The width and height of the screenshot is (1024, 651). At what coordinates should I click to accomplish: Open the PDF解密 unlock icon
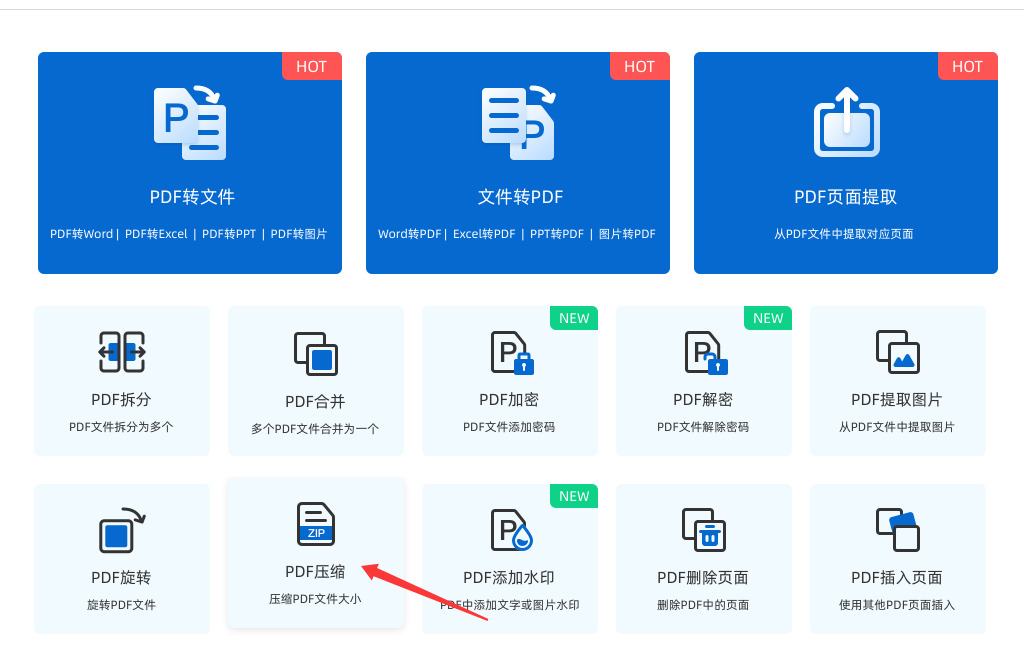tap(707, 353)
